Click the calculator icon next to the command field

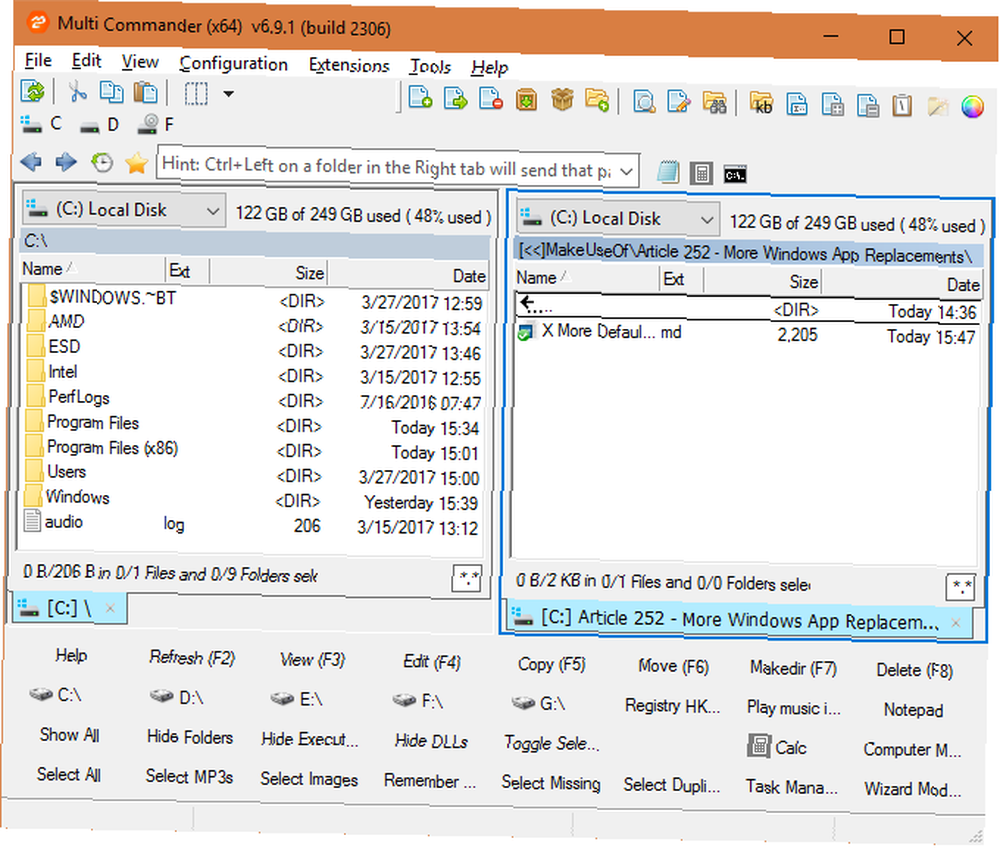pos(702,173)
